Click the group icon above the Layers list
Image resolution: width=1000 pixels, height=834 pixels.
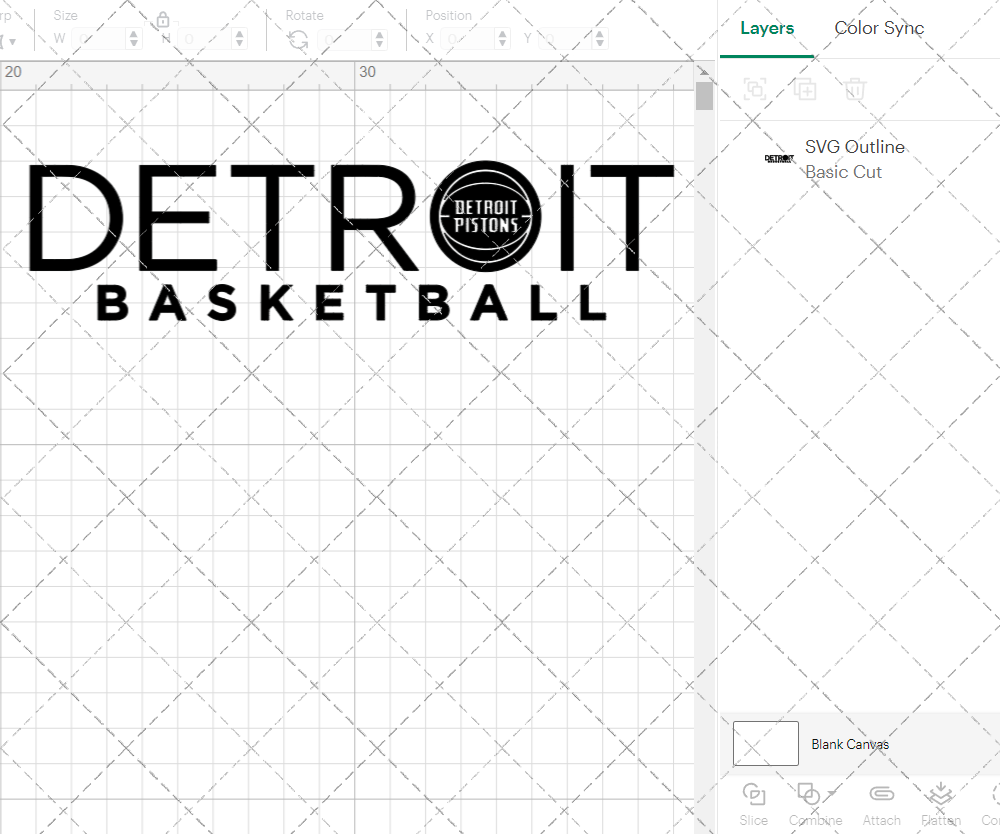[x=755, y=89]
